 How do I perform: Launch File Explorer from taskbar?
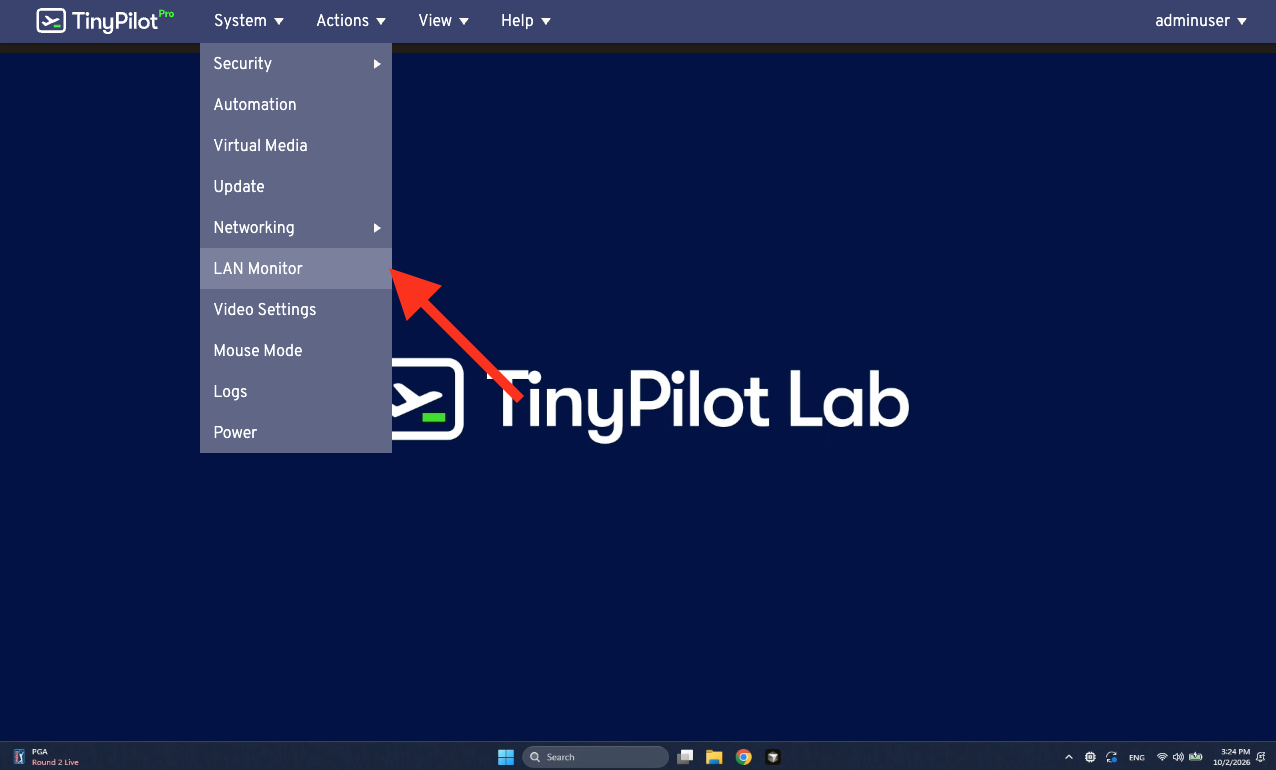pyautogui.click(x=714, y=757)
